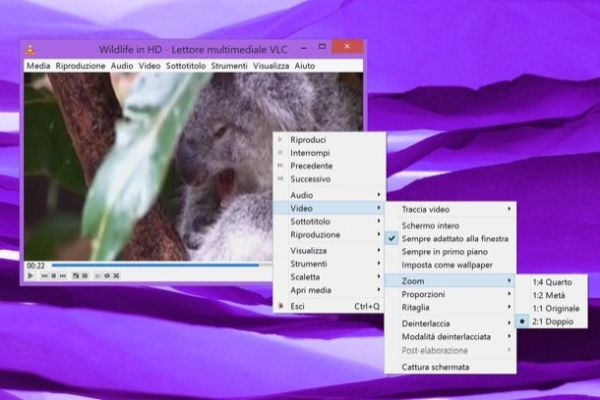Open the Visualizza menu in the menu bar
The width and height of the screenshot is (600, 400).
[271, 66]
